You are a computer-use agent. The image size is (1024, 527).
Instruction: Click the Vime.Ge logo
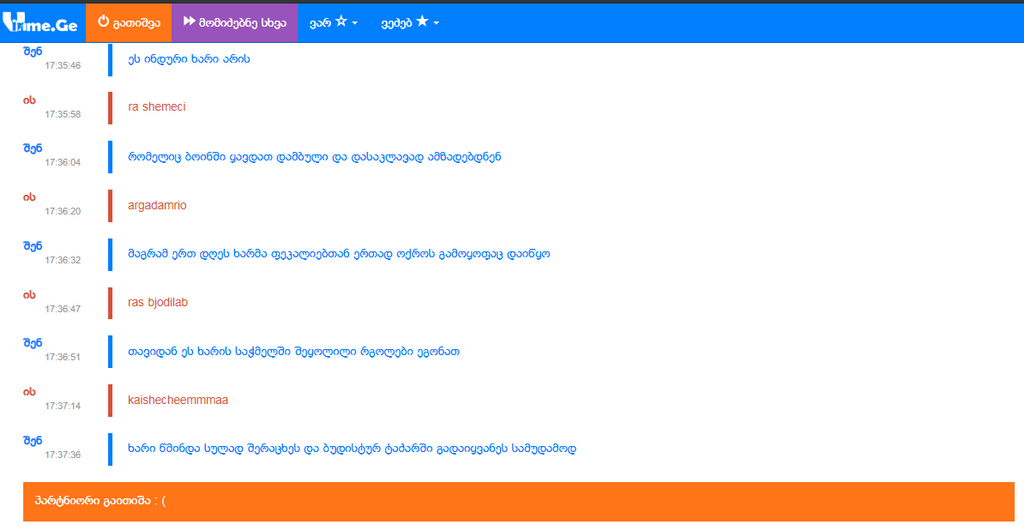[40, 23]
